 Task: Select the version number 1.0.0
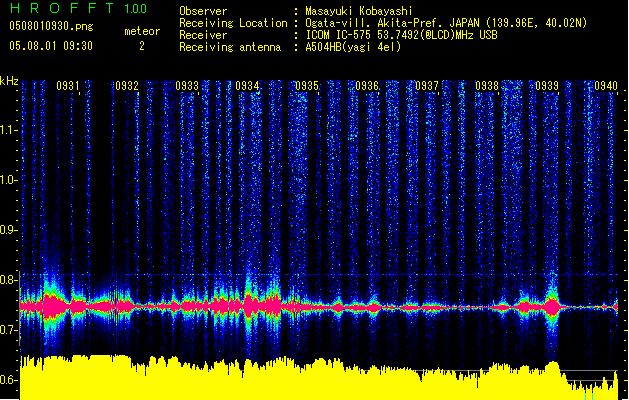(x=136, y=8)
